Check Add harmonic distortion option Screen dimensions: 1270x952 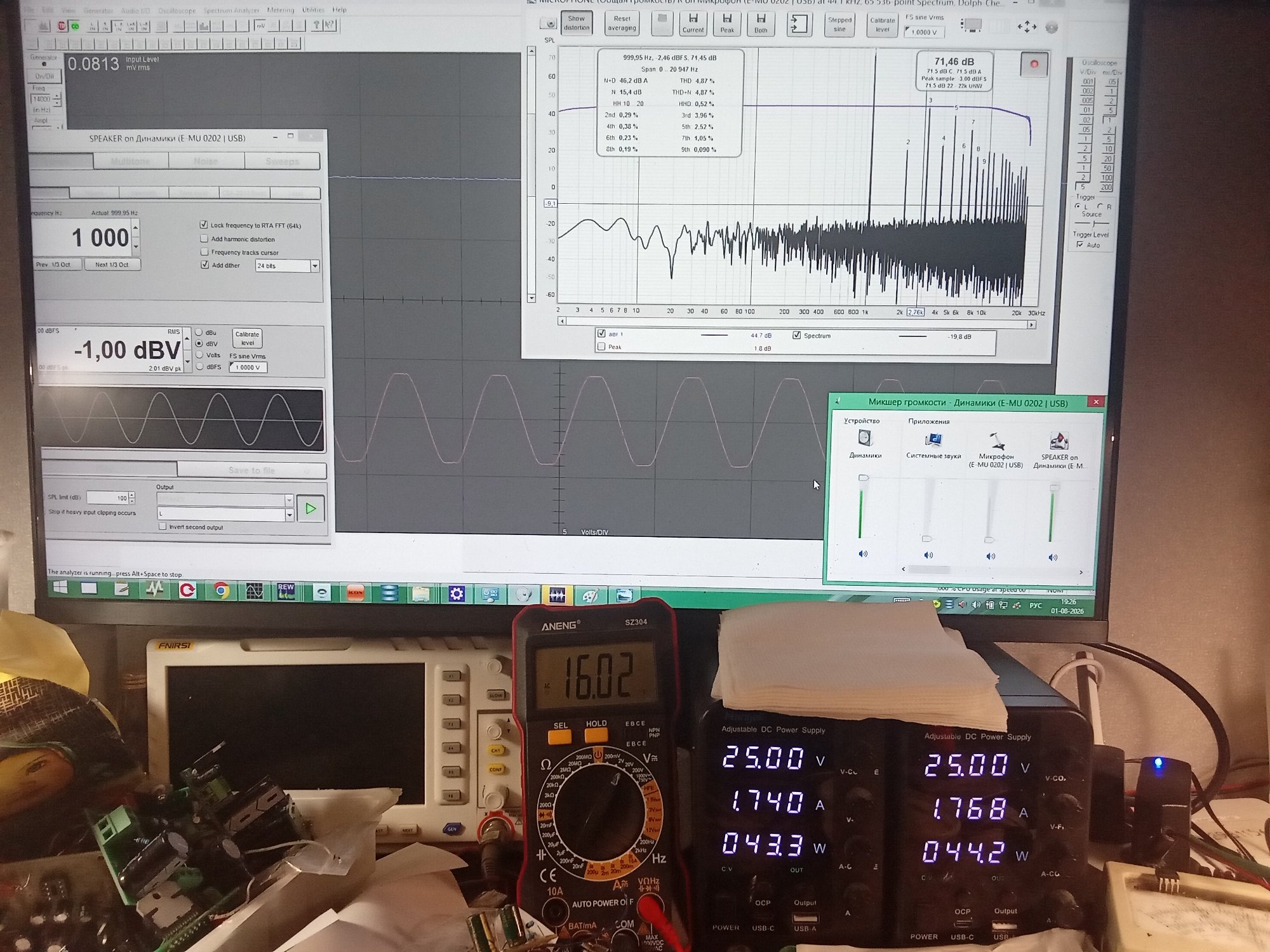click(x=204, y=239)
